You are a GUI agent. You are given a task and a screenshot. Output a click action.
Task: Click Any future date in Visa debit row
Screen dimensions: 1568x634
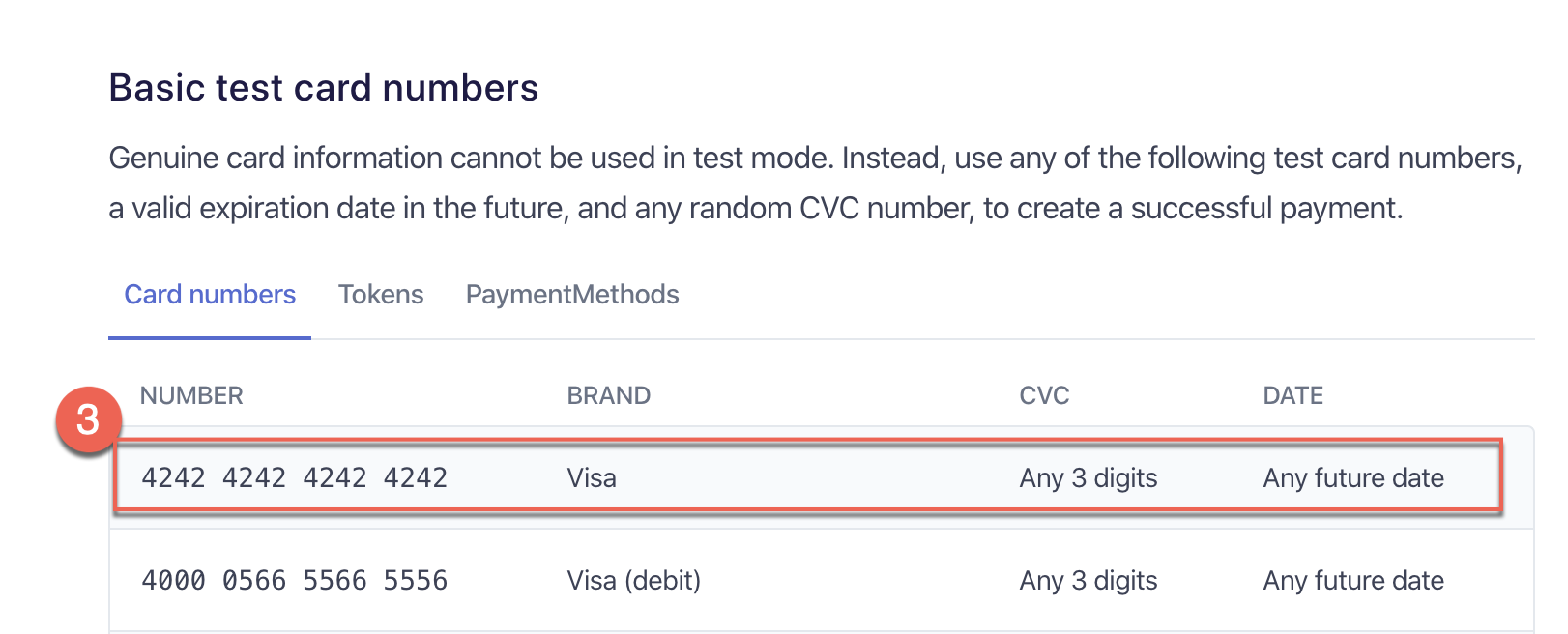(1353, 581)
